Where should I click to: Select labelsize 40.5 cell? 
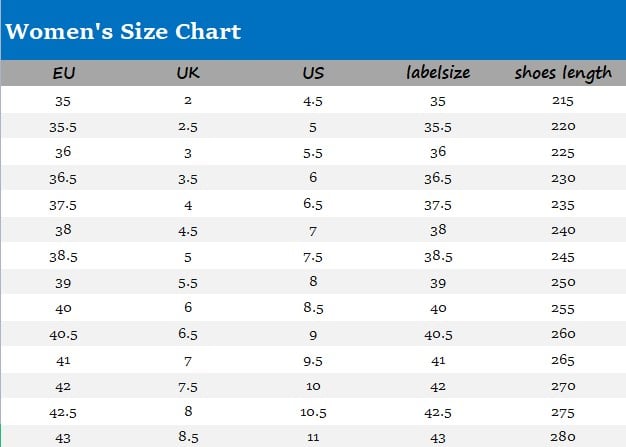[437, 334]
